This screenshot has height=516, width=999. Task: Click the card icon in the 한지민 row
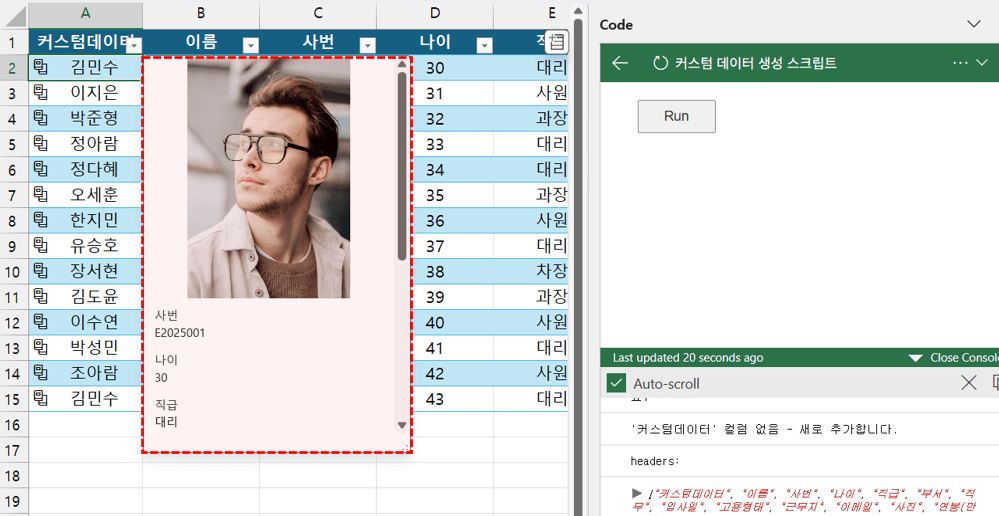41,220
